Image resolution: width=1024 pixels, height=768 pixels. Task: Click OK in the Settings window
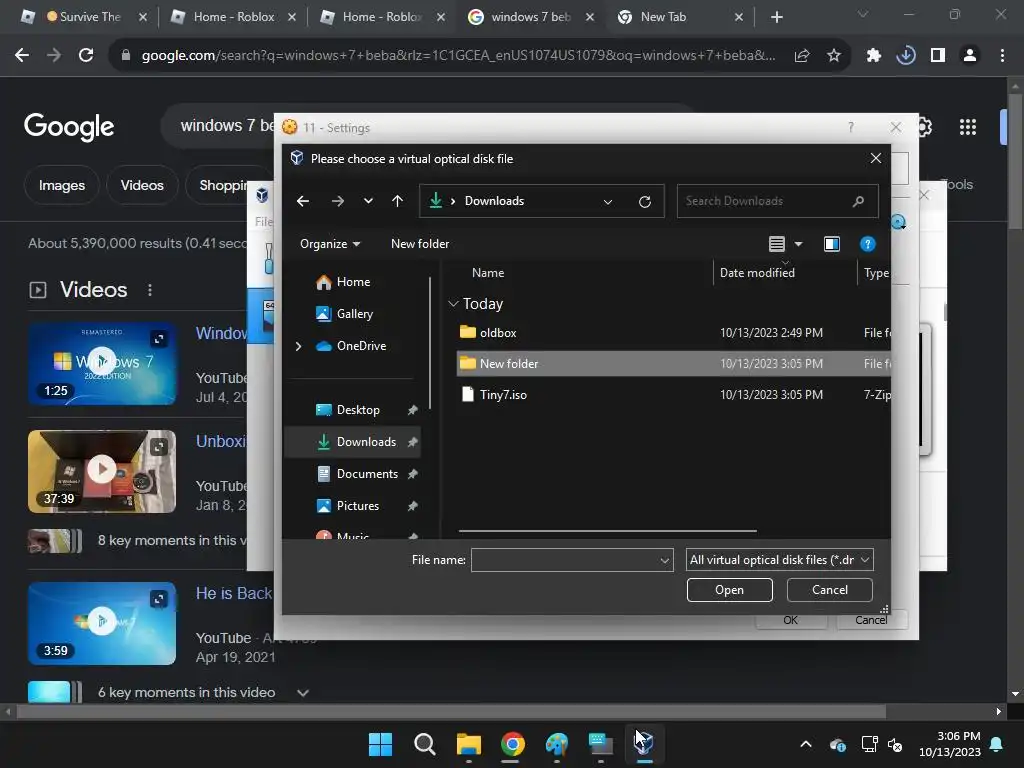790,620
